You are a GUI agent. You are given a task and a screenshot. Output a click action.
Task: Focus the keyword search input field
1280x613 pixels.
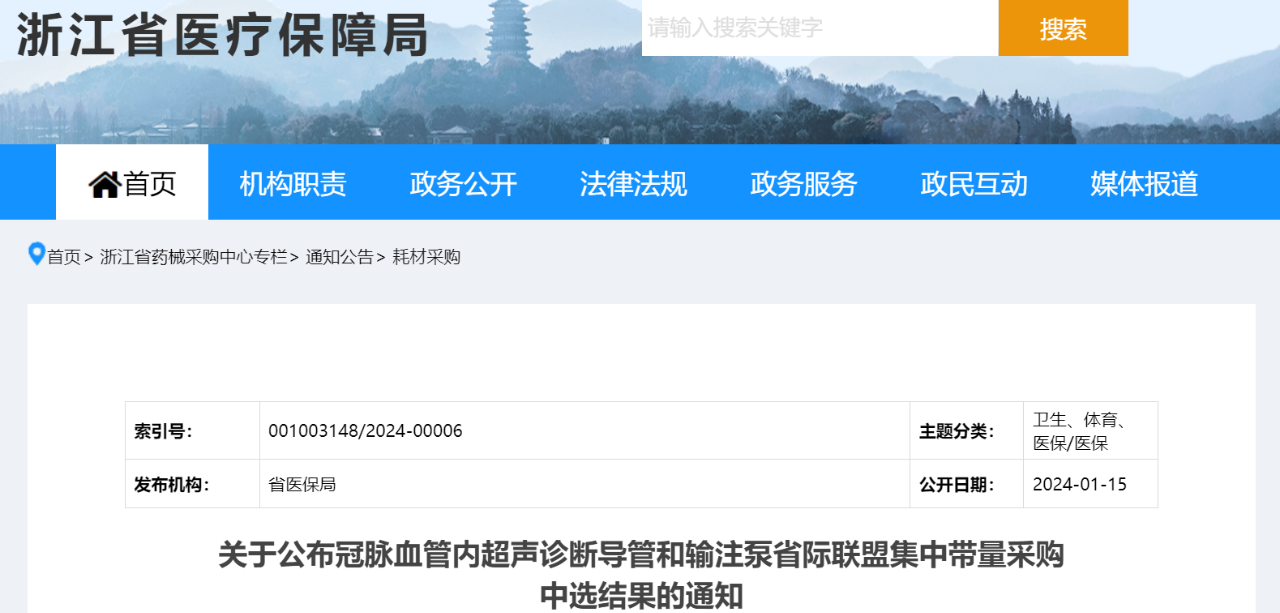(x=819, y=28)
